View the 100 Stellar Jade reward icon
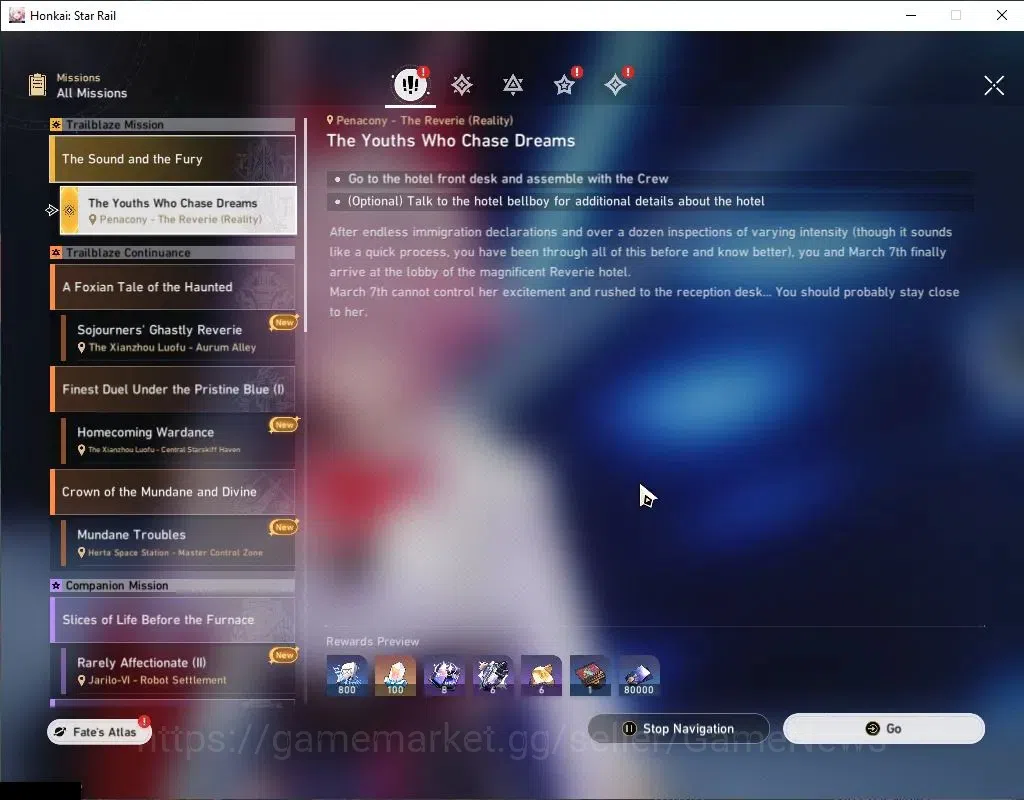Image resolution: width=1024 pixels, height=800 pixels. 395,676
